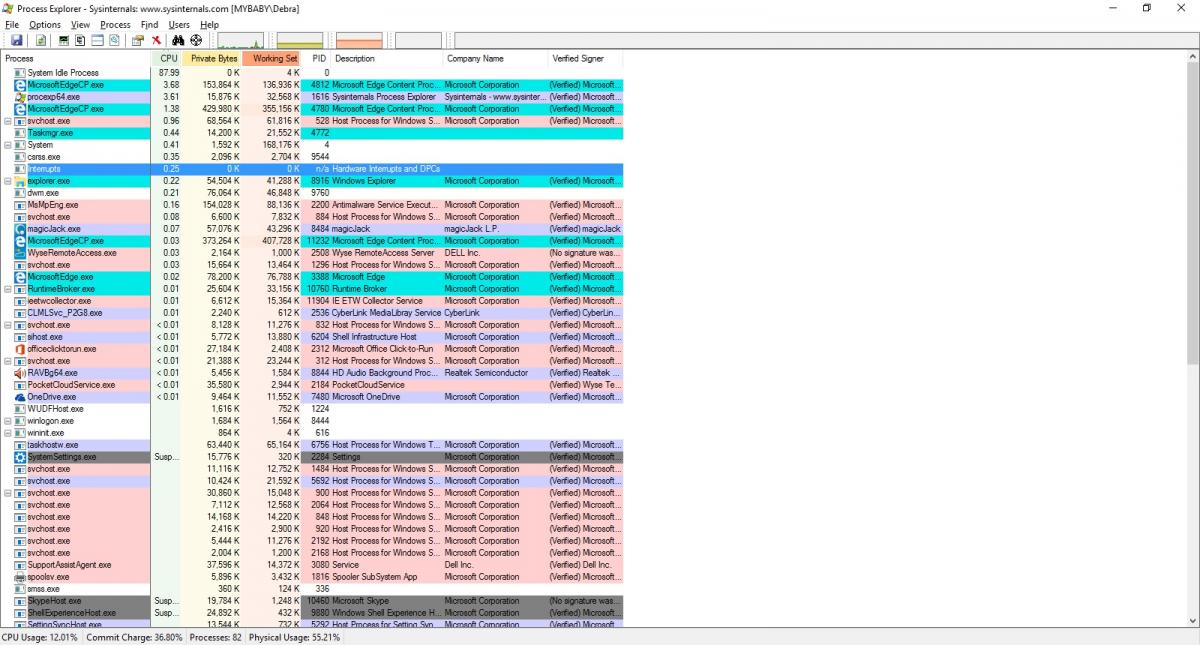Sort by the CPU column header
The image size is (1200, 645).
[167, 59]
